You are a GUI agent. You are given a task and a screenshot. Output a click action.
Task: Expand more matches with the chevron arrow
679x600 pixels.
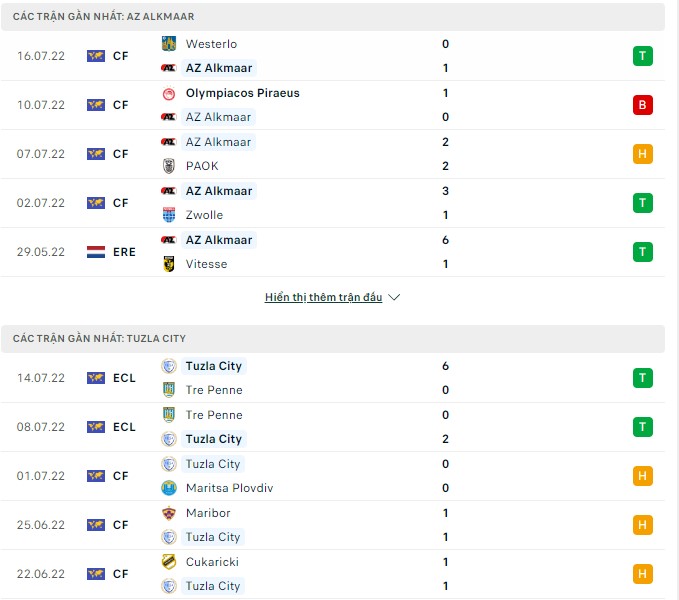[394, 297]
